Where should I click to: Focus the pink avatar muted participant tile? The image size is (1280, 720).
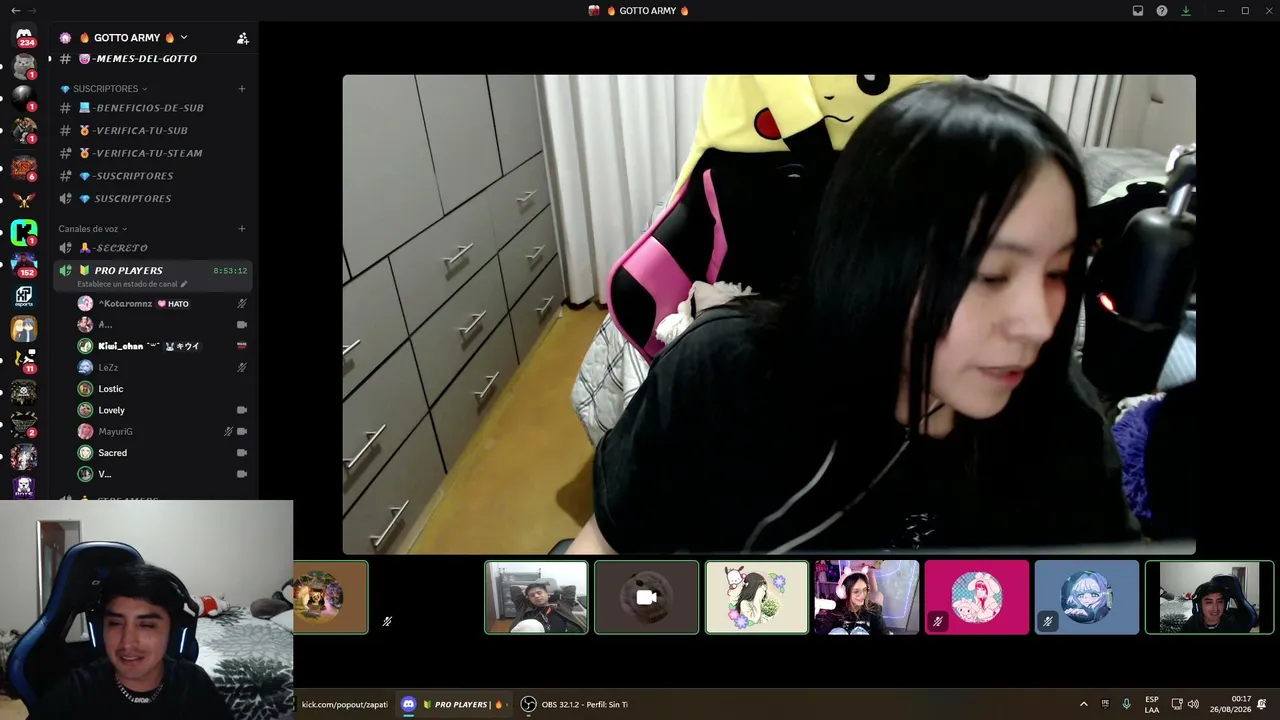976,597
